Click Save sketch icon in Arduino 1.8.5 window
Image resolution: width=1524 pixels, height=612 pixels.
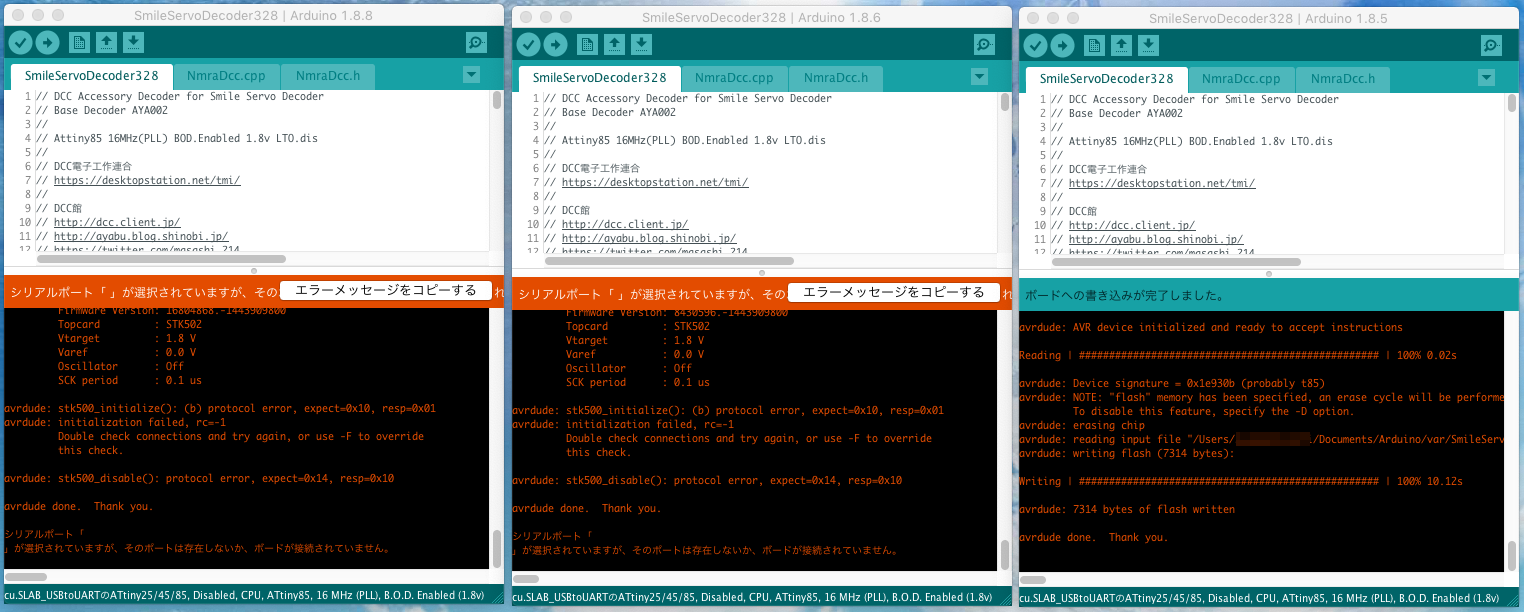pos(1148,45)
